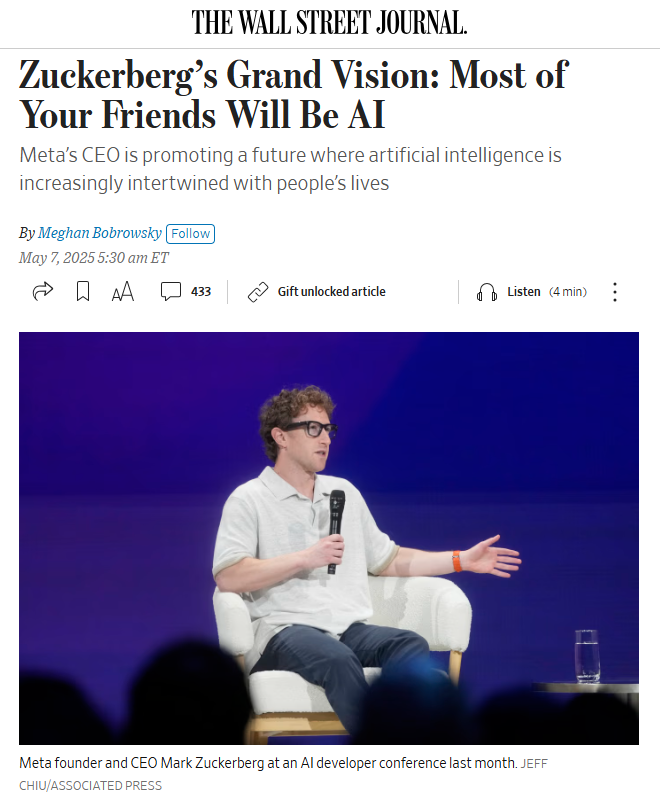The height and width of the screenshot is (807, 660).
Task: Open Meghan Bobrowsky author page
Action: click(x=100, y=233)
